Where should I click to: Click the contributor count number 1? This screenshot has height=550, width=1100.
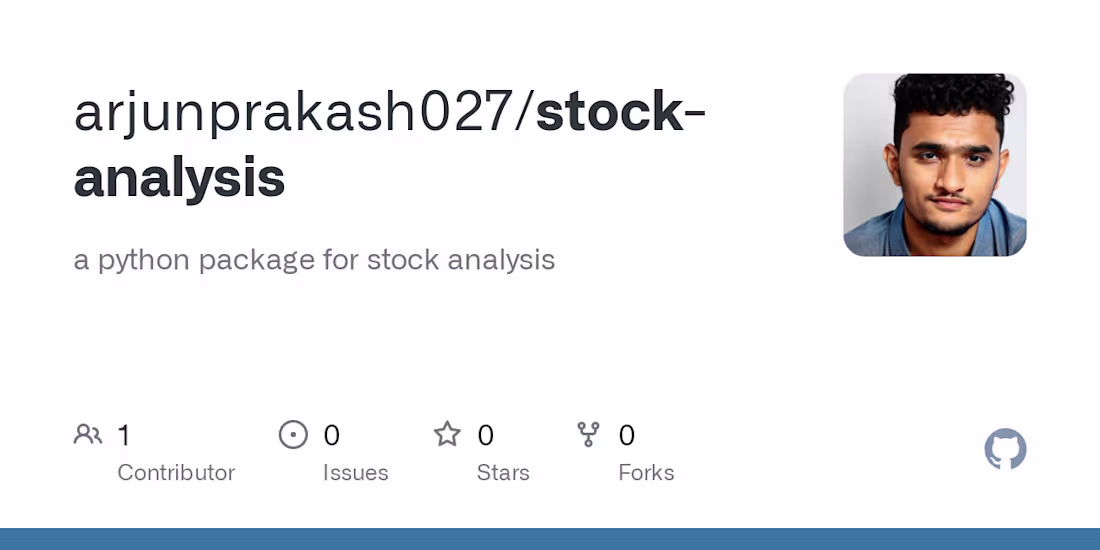(123, 436)
